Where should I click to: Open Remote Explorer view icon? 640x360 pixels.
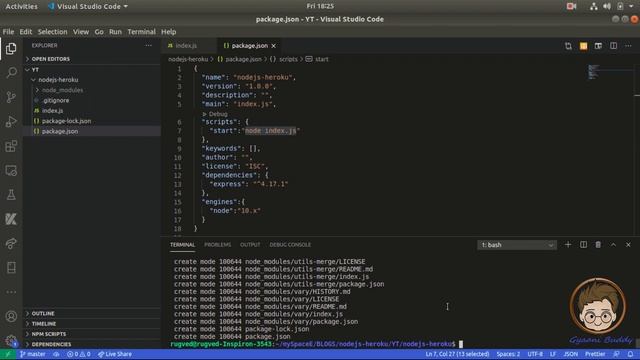point(11,170)
